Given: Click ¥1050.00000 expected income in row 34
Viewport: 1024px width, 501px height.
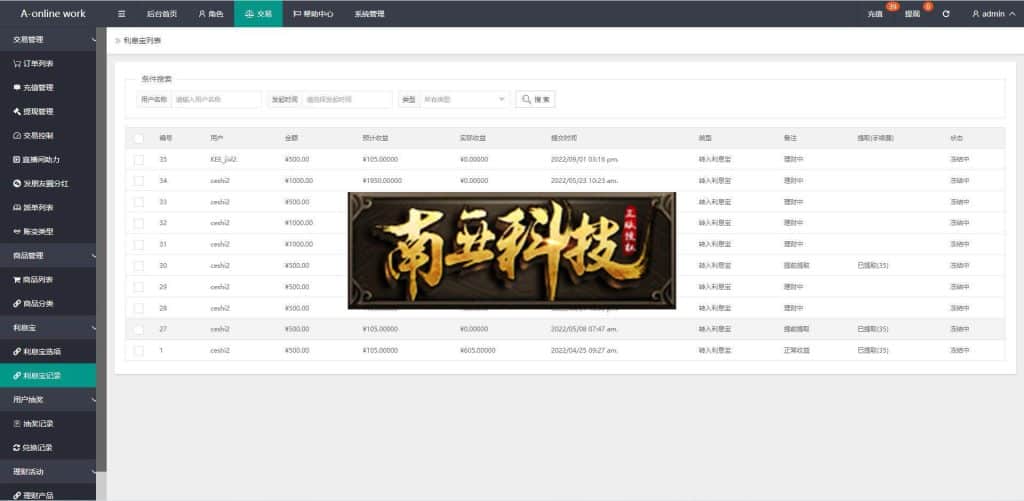Looking at the screenshot, I should pyautogui.click(x=382, y=181).
